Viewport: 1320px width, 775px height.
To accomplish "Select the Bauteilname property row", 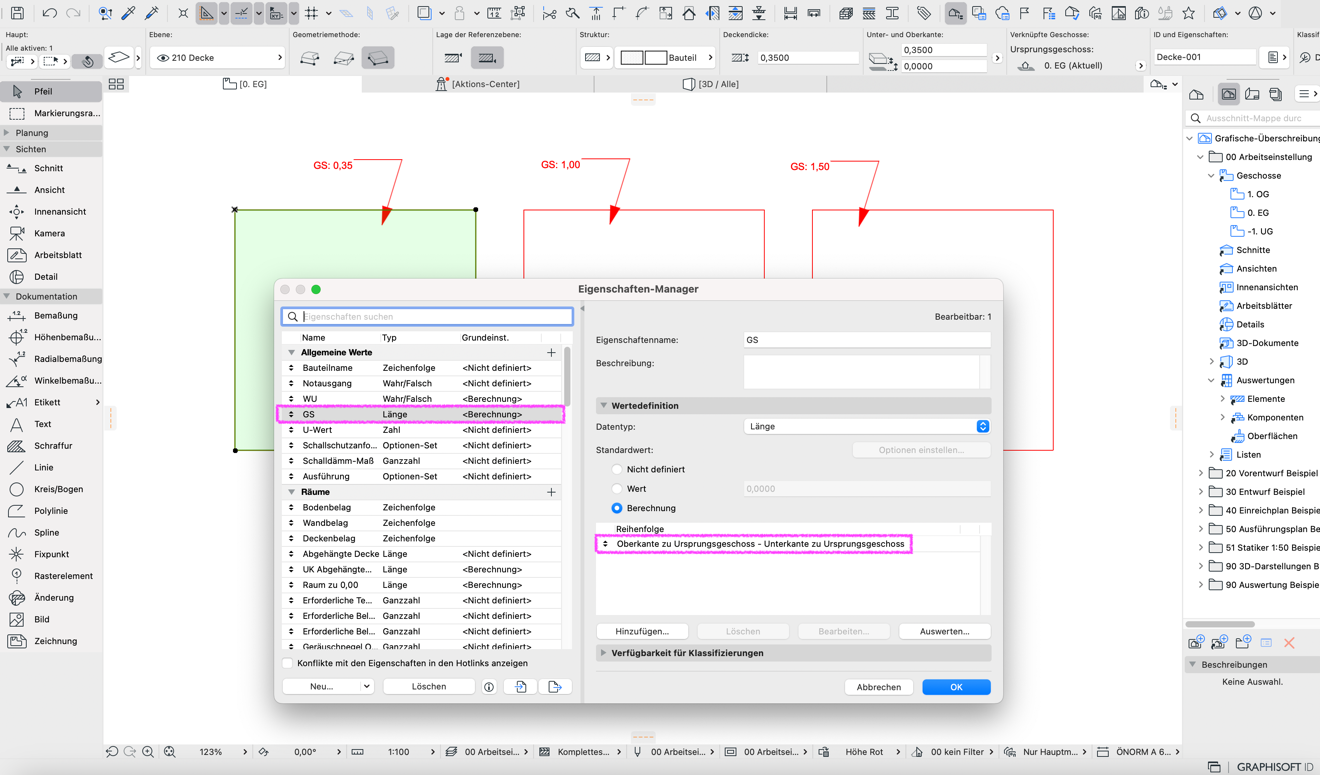I will pos(420,368).
